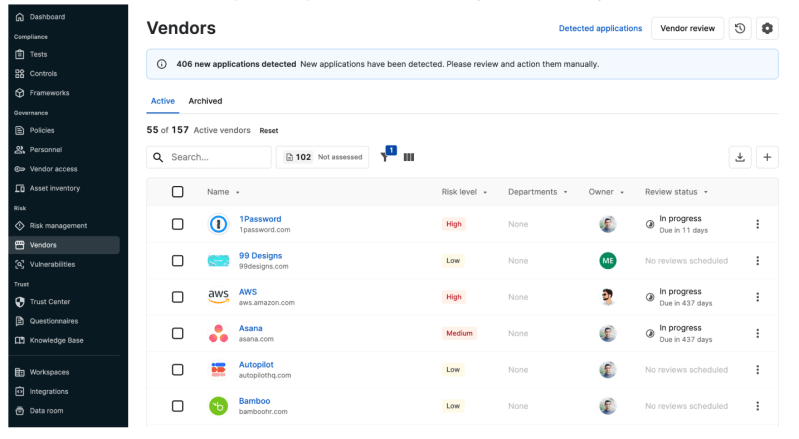Switch to the Archived tab

[205, 101]
